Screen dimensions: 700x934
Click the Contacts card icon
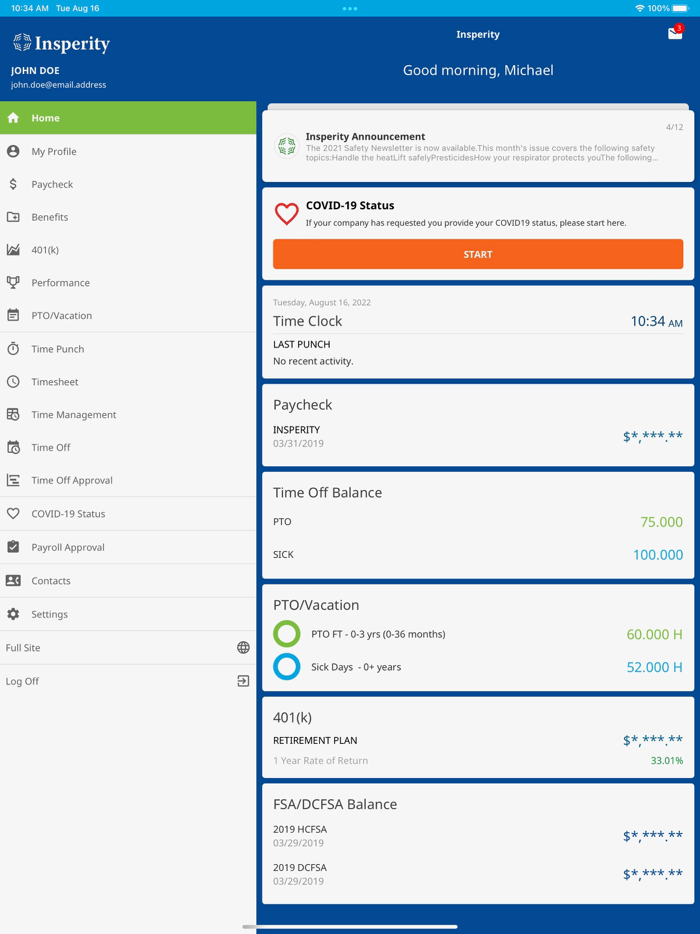click(13, 580)
